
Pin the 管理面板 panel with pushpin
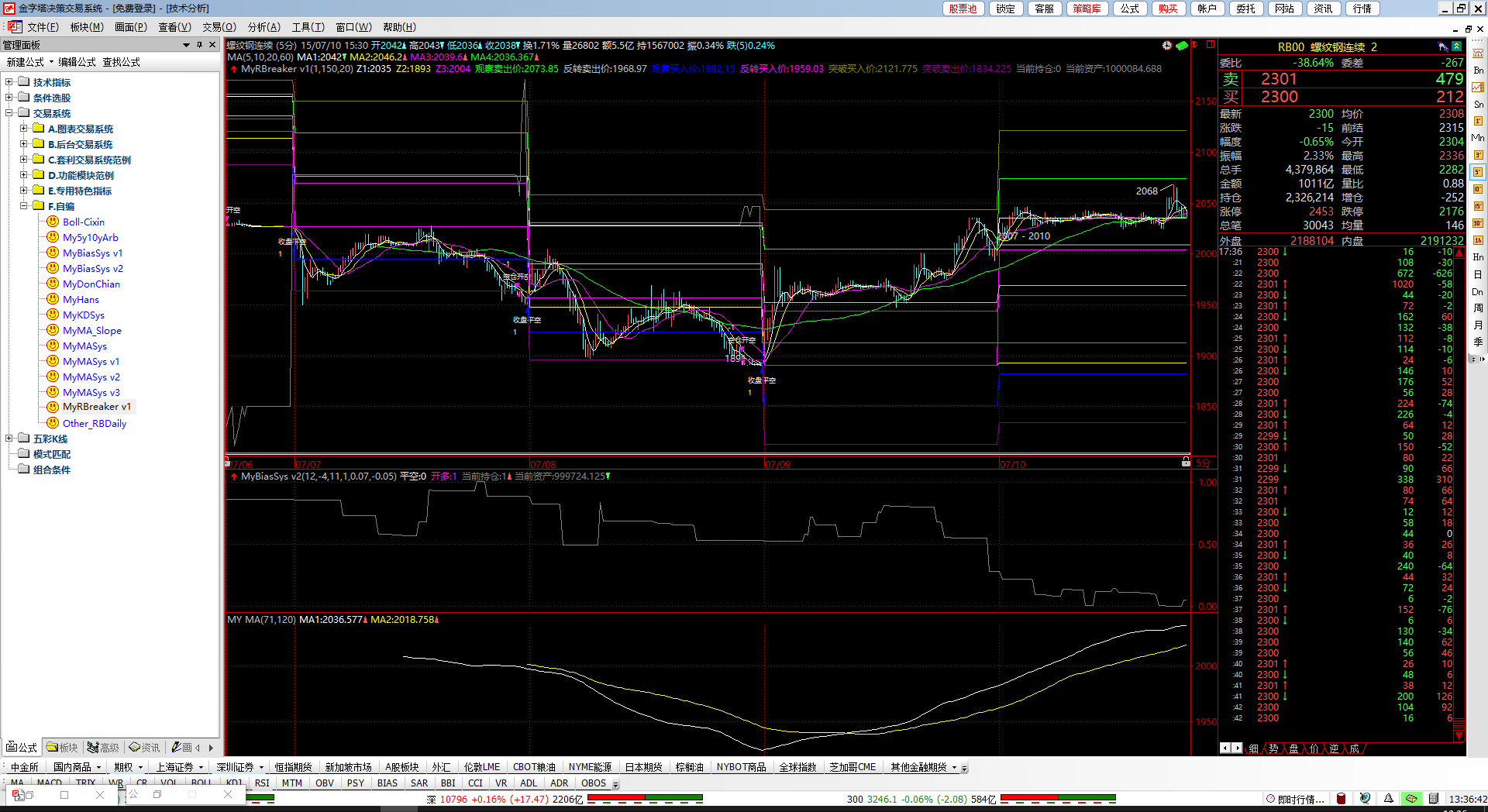[x=199, y=45]
